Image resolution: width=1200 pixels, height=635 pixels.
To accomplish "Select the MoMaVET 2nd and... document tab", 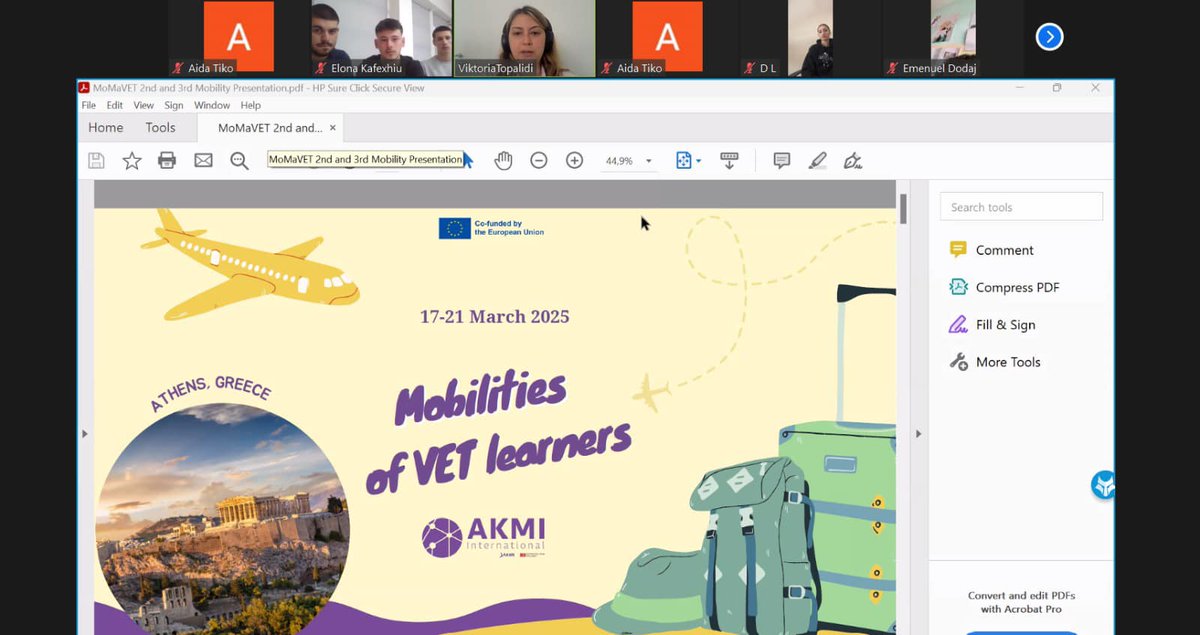I will 270,128.
